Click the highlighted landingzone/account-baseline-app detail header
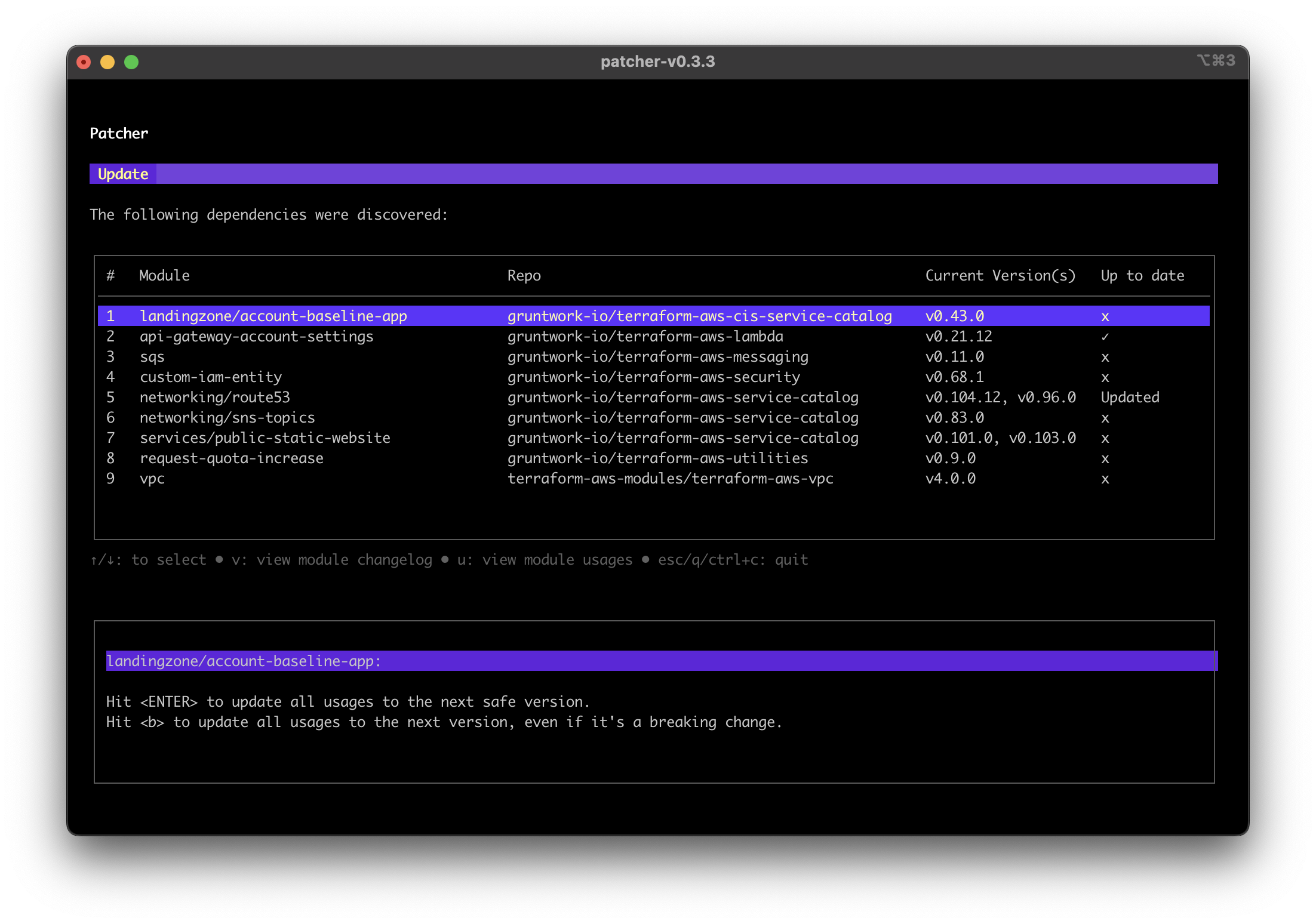Image resolution: width=1316 pixels, height=924 pixels. pyautogui.click(x=243, y=661)
